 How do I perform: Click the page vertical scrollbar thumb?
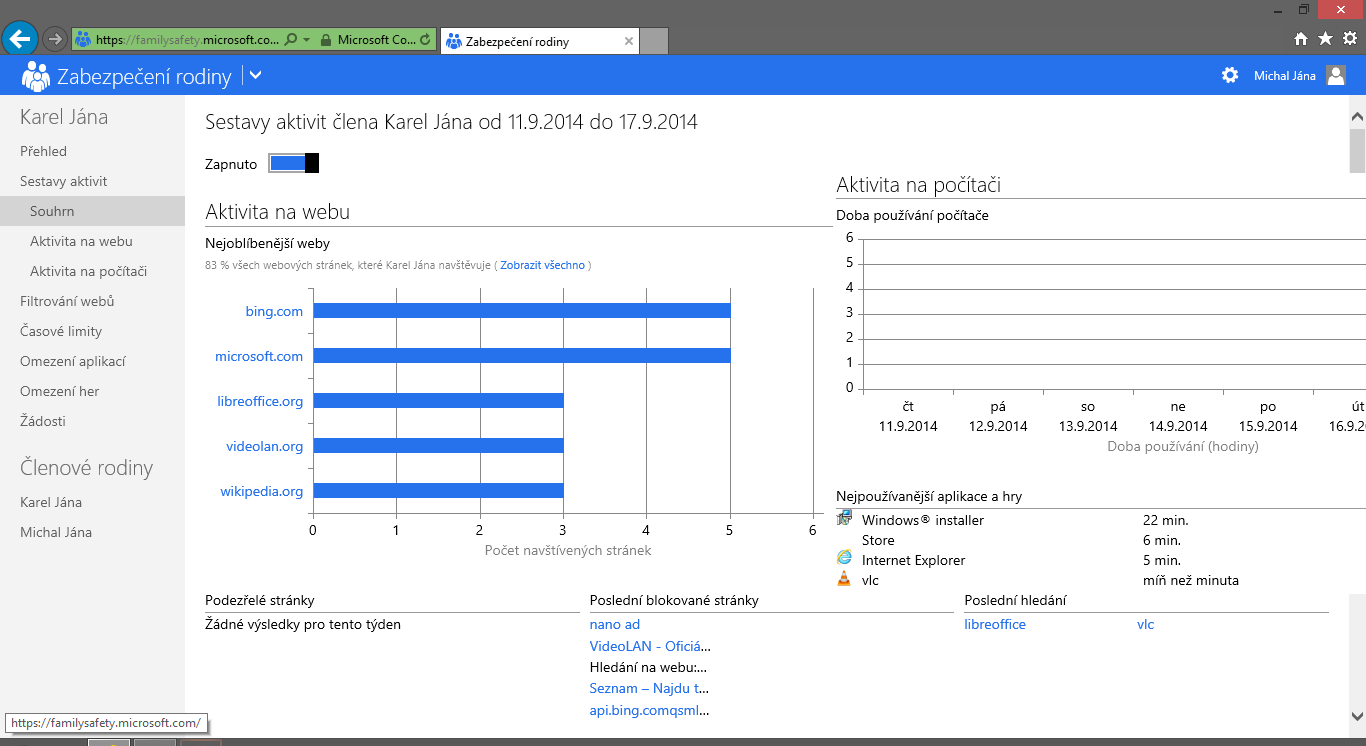pos(1357,150)
